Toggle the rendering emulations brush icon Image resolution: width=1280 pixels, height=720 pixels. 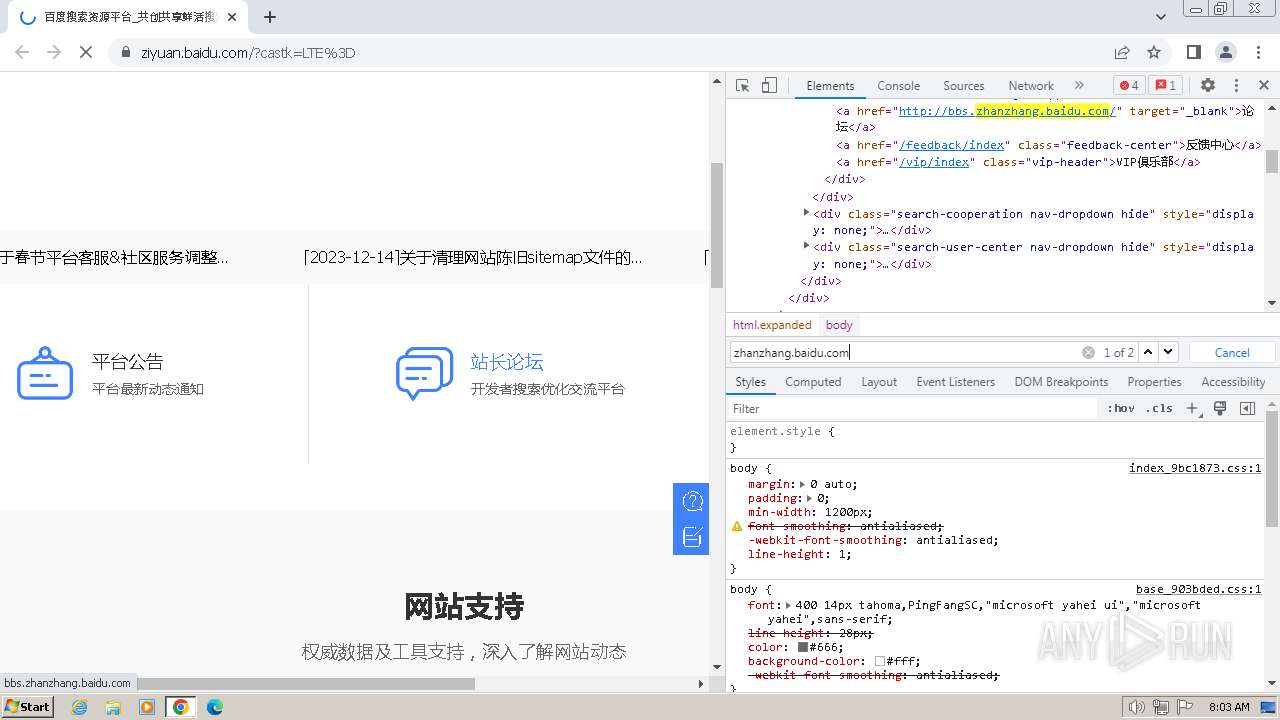coord(1220,408)
